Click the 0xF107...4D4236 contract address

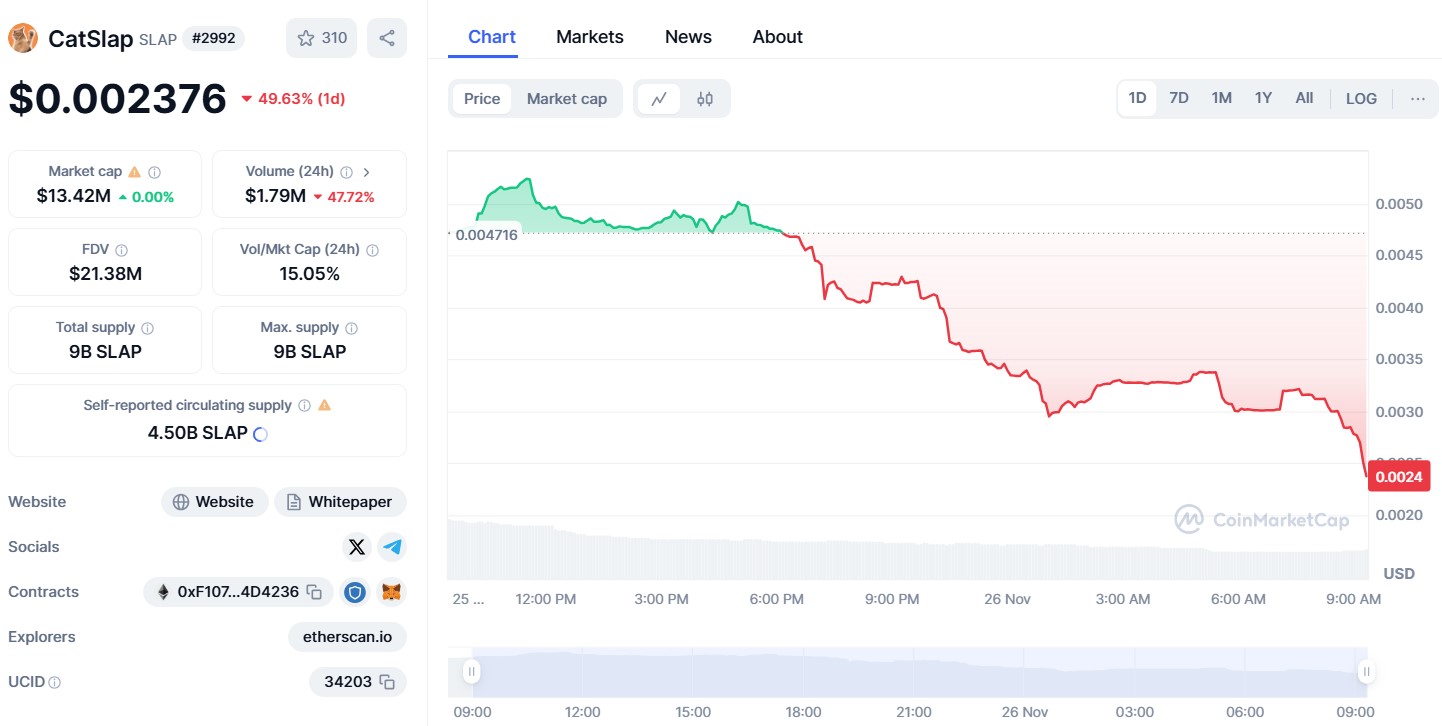click(x=238, y=592)
